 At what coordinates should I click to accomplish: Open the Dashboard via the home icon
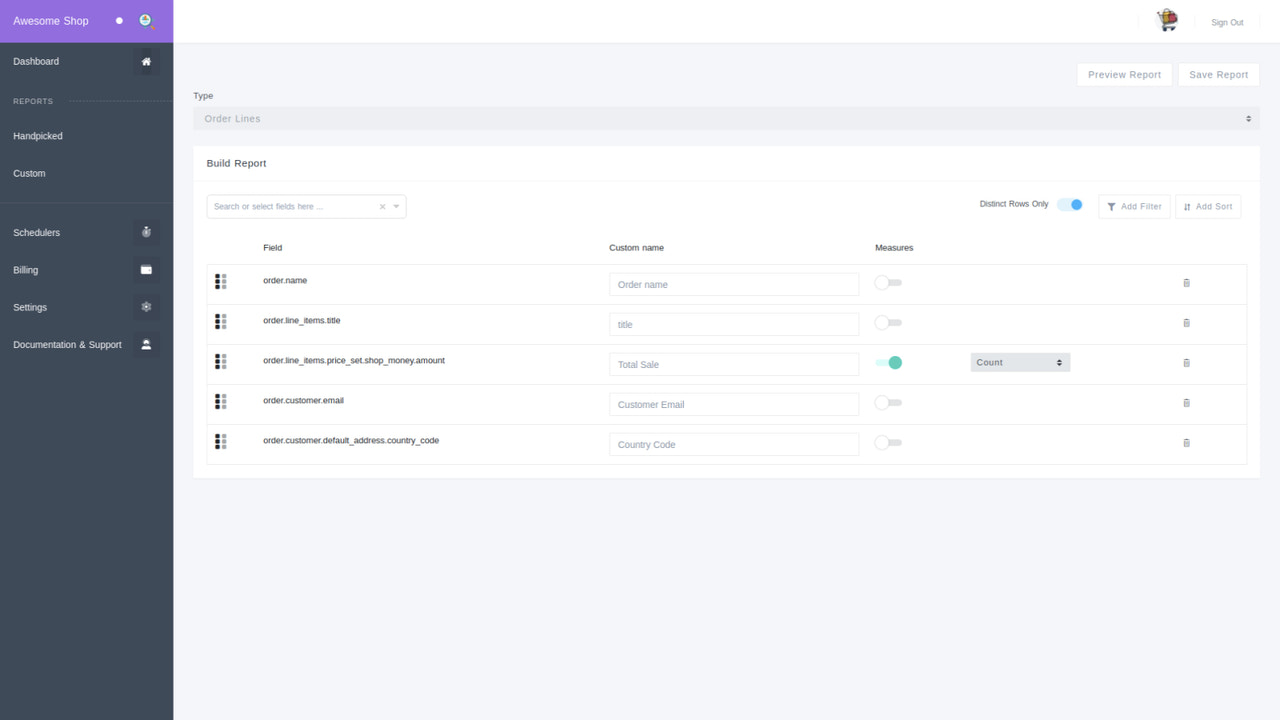[146, 61]
